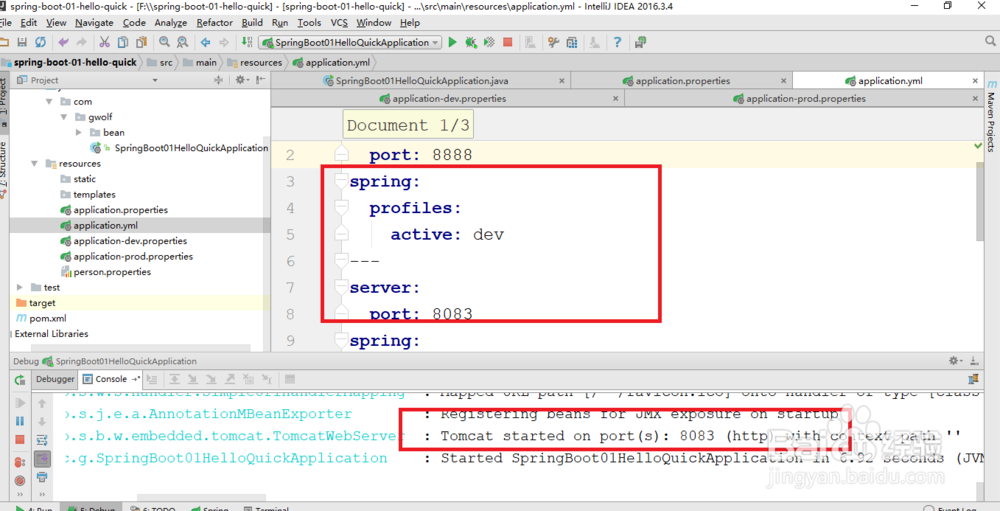This screenshot has width=1000, height=511.
Task: Open the Maven Projects side panel
Action: tap(991, 116)
